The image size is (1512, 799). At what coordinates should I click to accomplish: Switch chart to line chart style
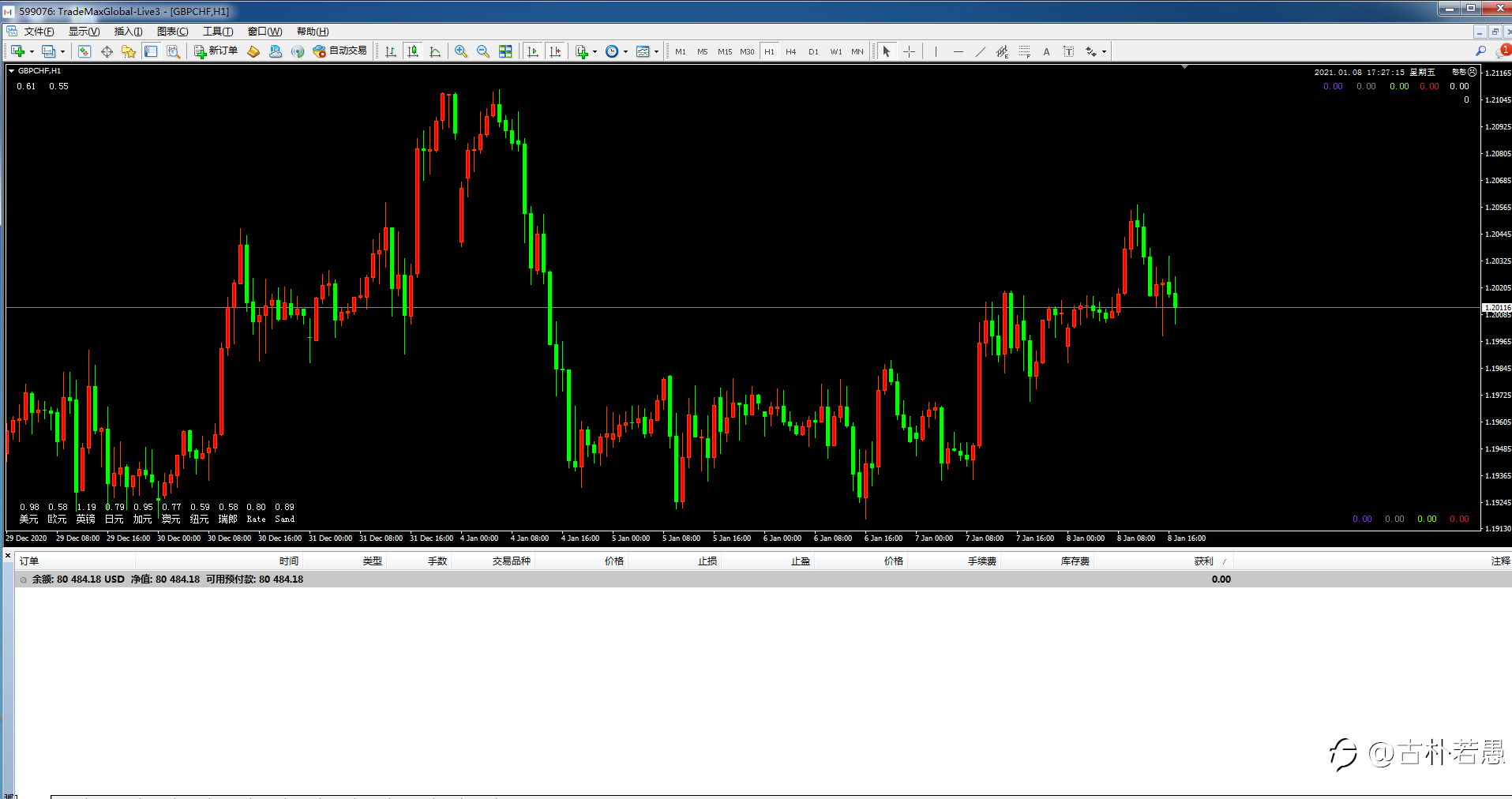tap(435, 51)
